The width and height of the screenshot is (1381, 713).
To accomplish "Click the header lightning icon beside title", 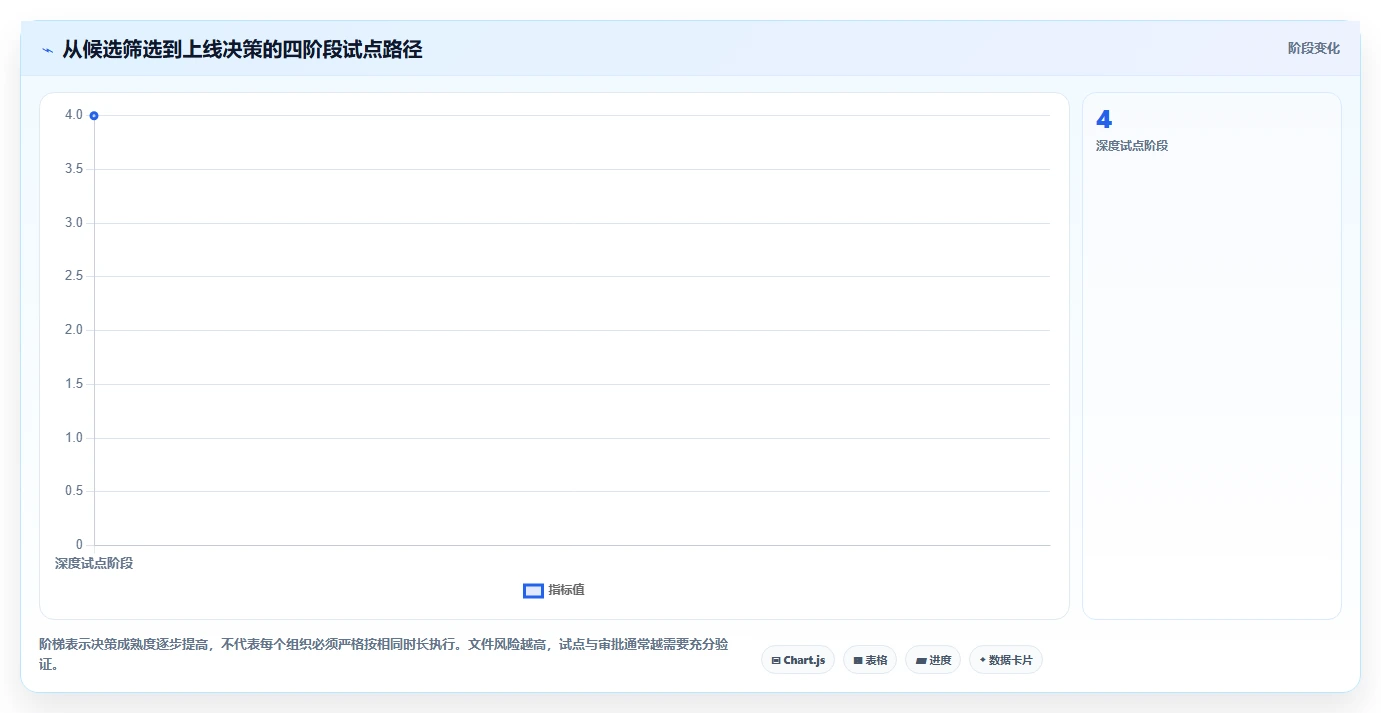I will click(47, 49).
